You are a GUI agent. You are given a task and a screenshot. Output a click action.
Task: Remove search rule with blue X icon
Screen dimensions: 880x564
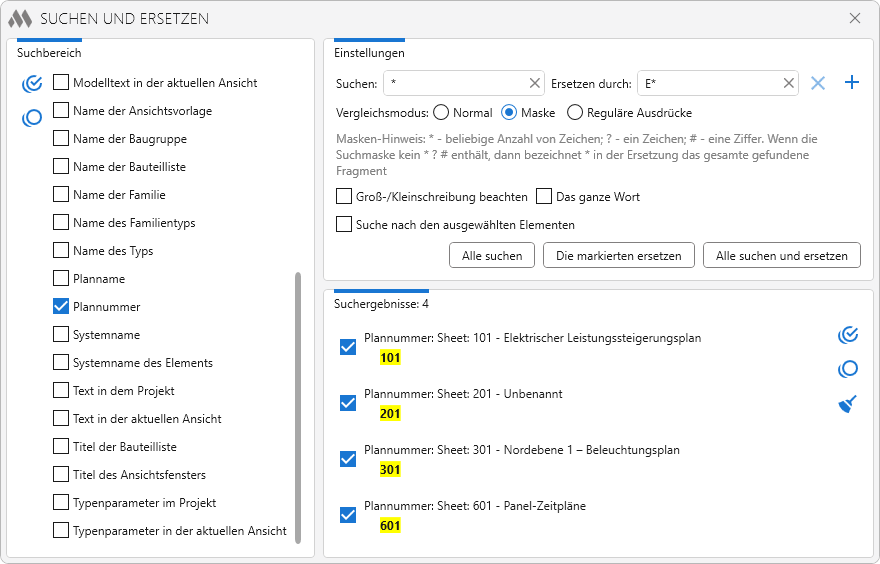(x=818, y=83)
